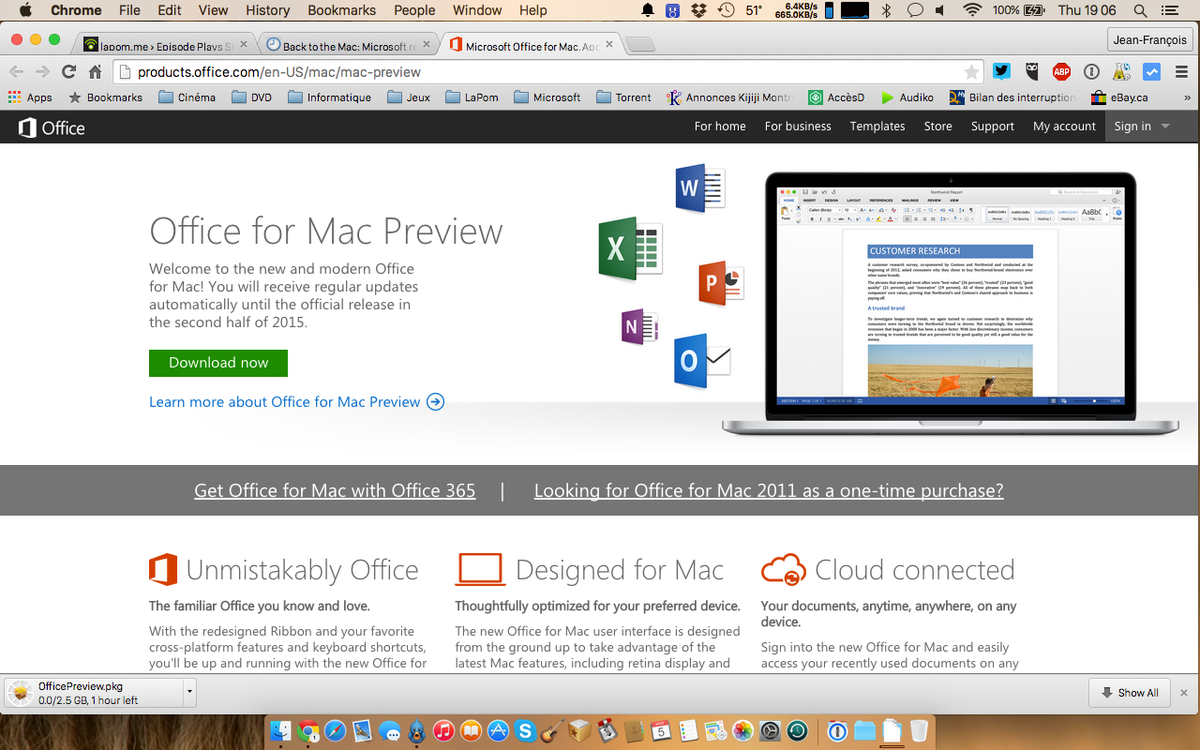Viewport: 1200px width, 750px height.
Task: Open the Cinéma bookmarks folder
Action: tap(187, 98)
